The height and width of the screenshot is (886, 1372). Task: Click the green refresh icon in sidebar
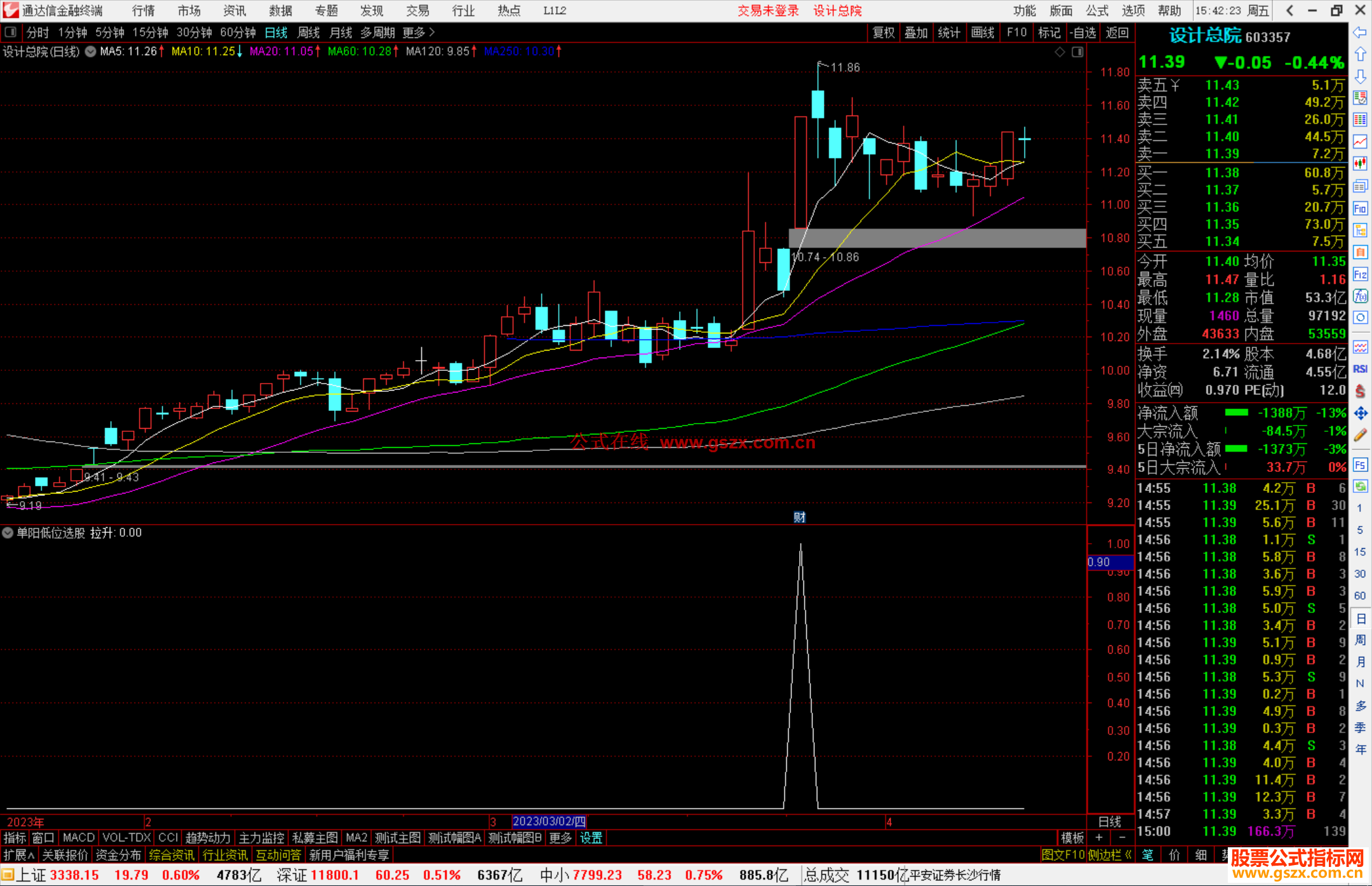tap(1360, 487)
